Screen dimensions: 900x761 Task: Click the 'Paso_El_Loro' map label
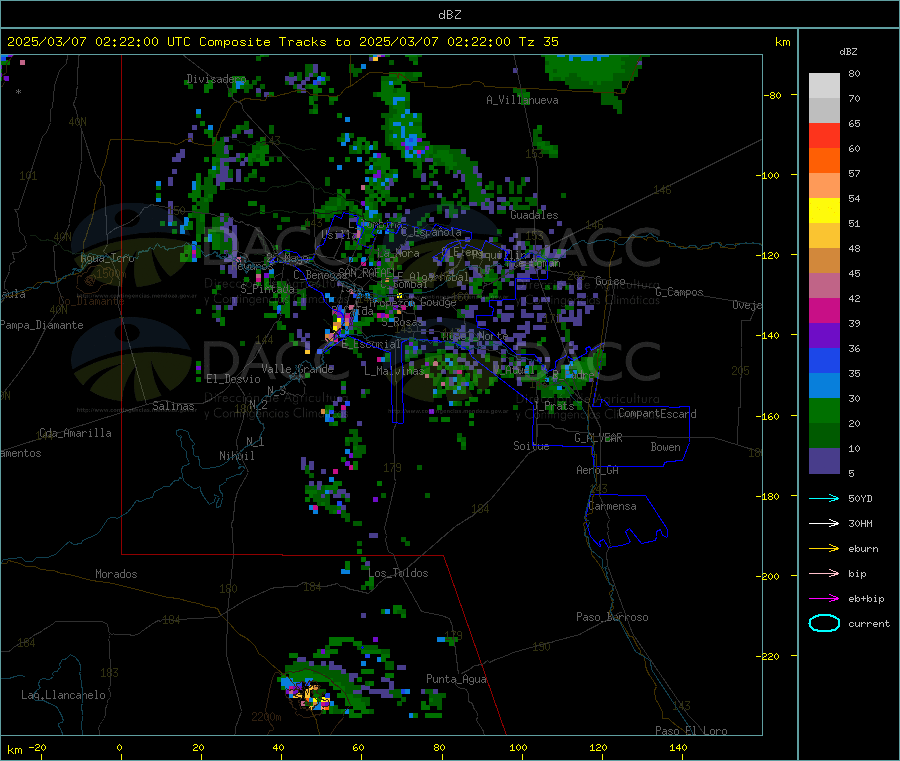point(691,731)
